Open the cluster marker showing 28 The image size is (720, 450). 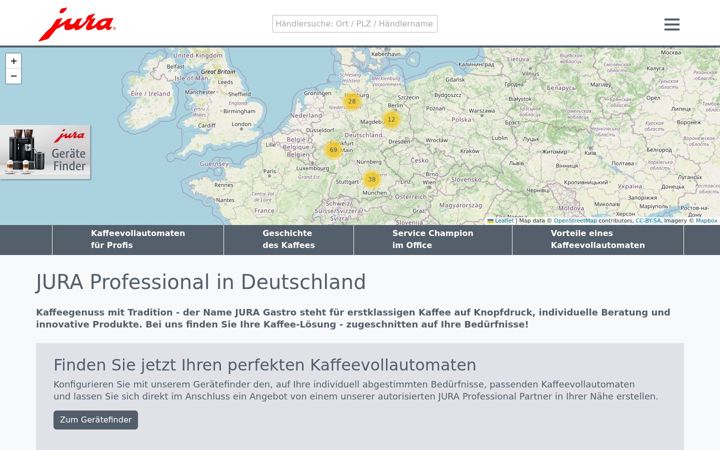[x=352, y=101]
